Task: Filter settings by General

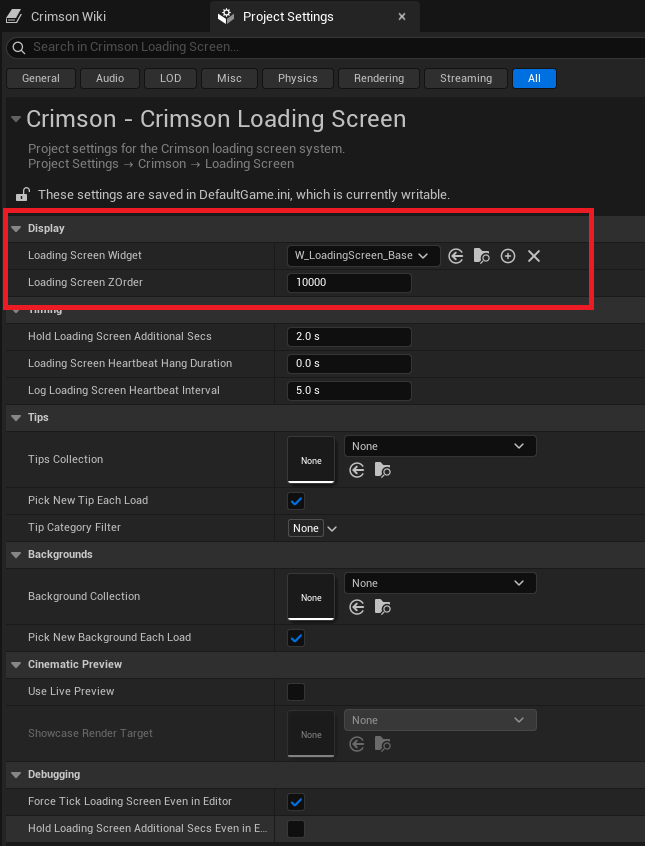Action: click(x=41, y=78)
